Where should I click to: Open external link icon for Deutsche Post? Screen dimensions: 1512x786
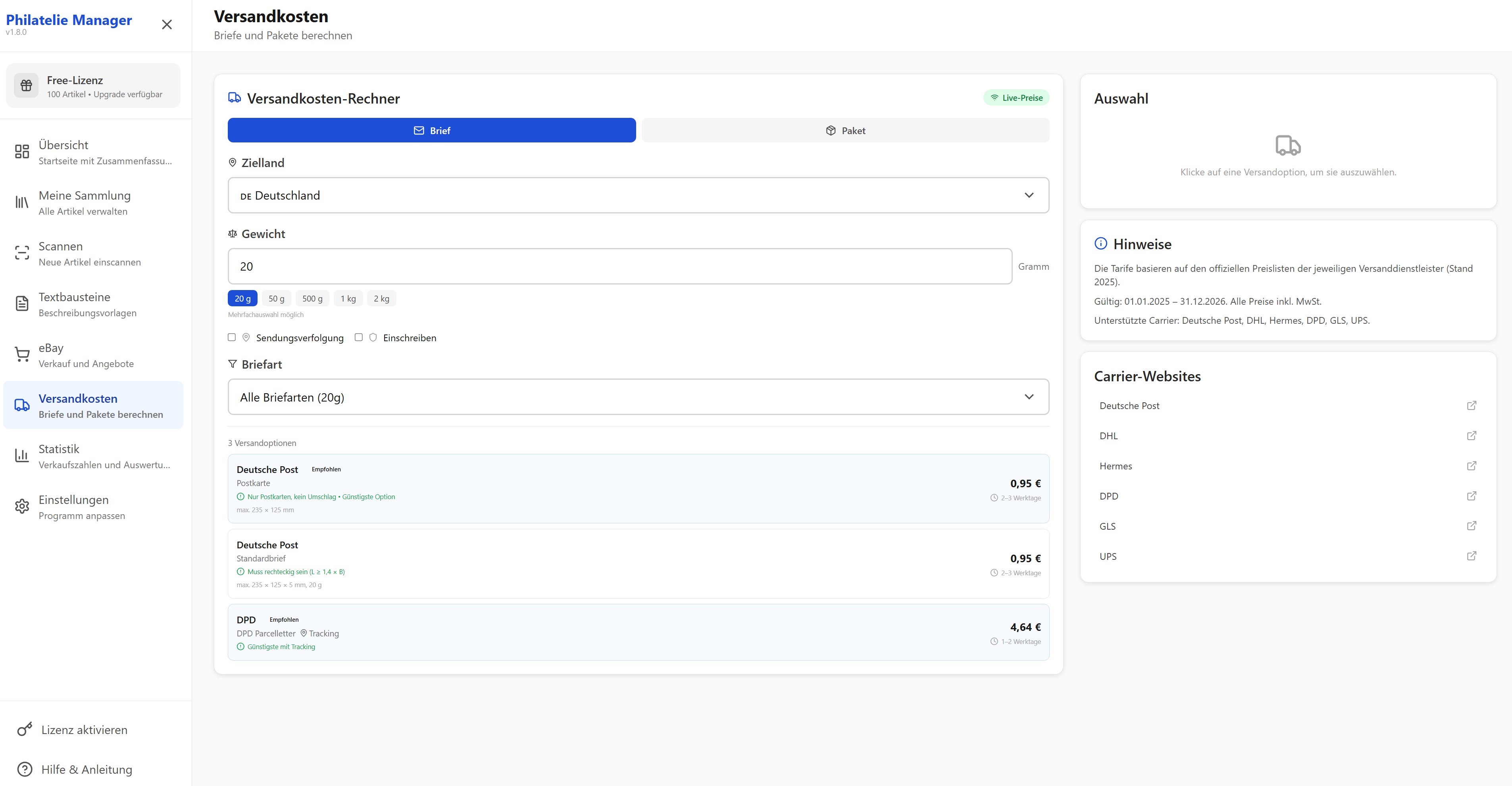click(x=1471, y=405)
